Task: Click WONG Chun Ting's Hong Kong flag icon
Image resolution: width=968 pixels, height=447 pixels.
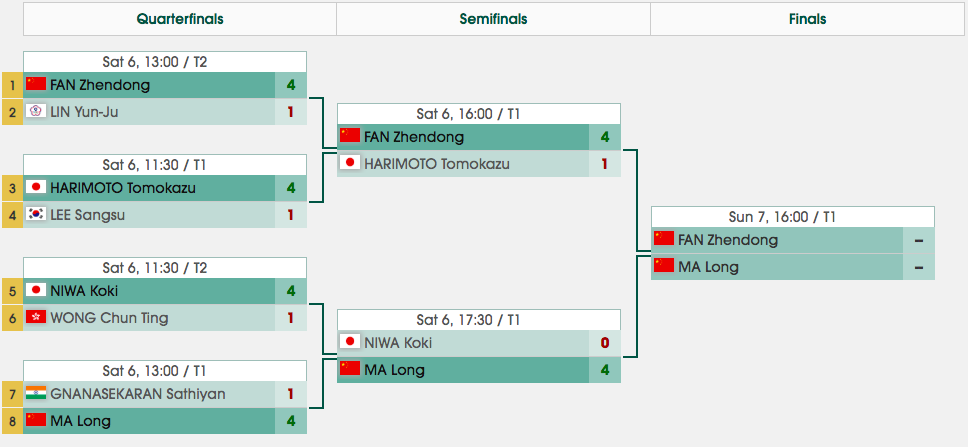Action: 36,318
